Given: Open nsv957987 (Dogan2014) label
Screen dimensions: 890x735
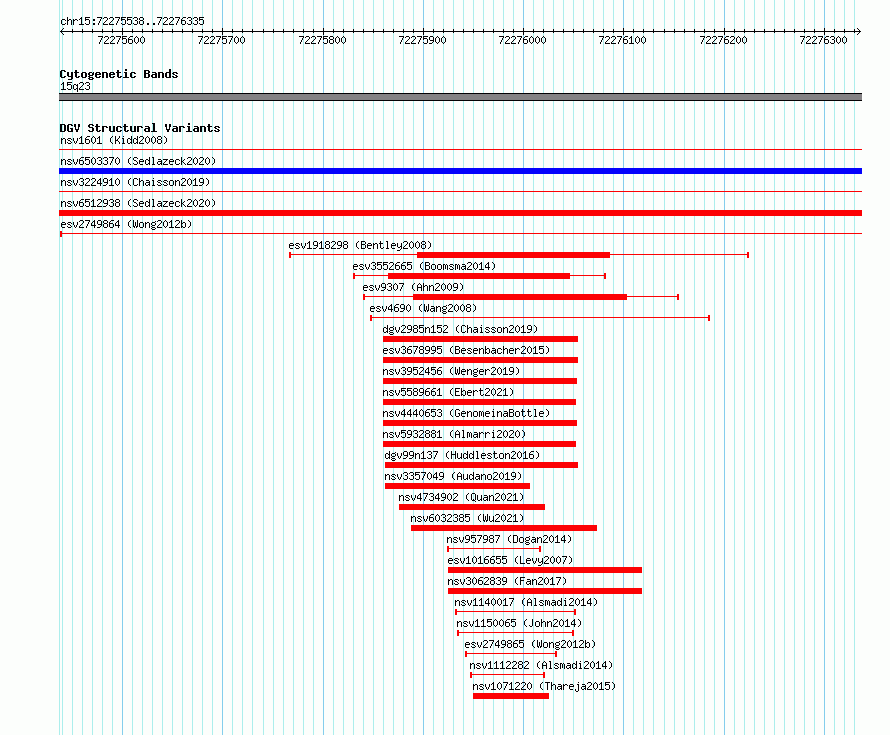Looking at the screenshot, I should tap(509, 539).
